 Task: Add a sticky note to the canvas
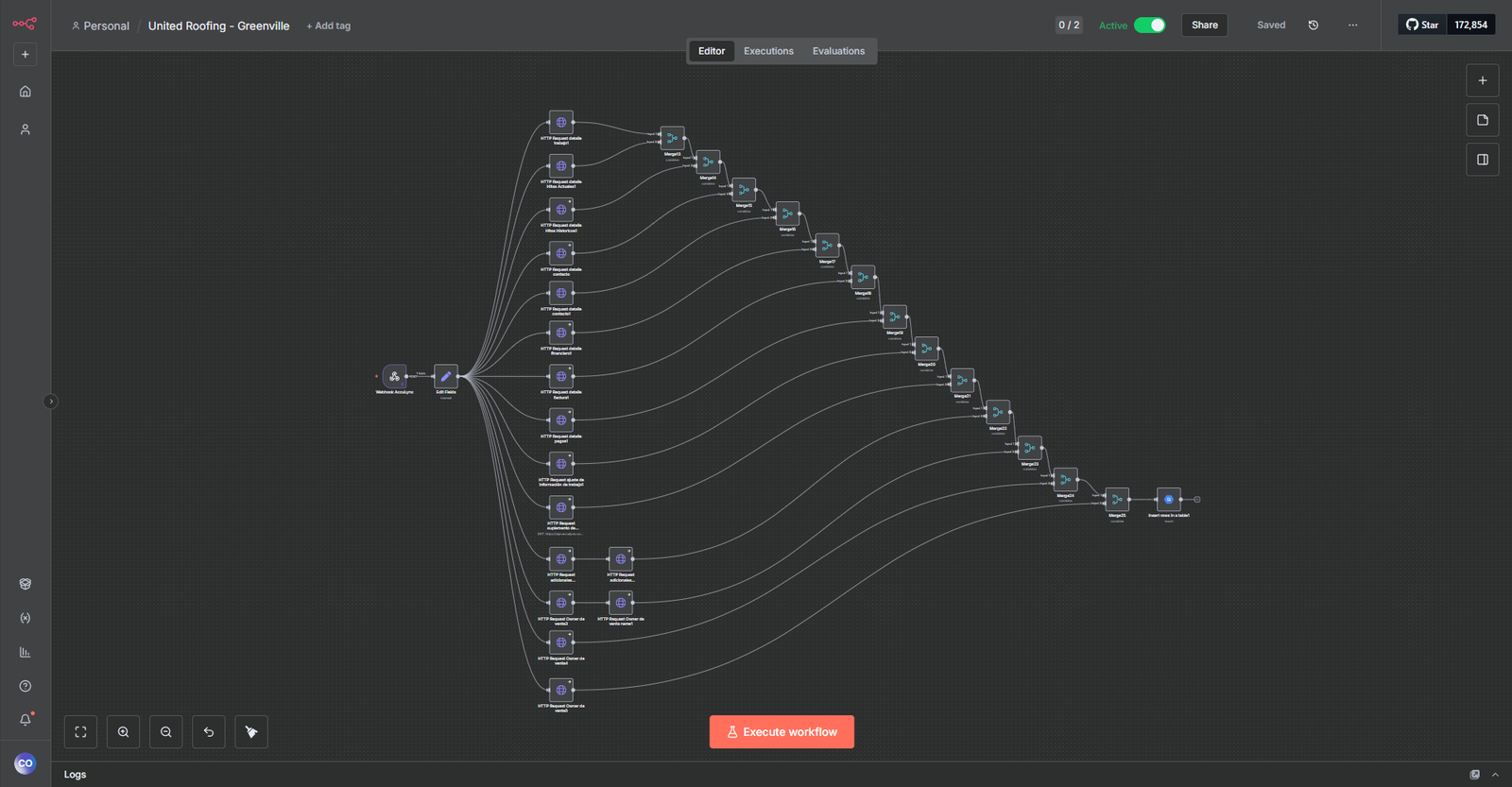[1482, 120]
